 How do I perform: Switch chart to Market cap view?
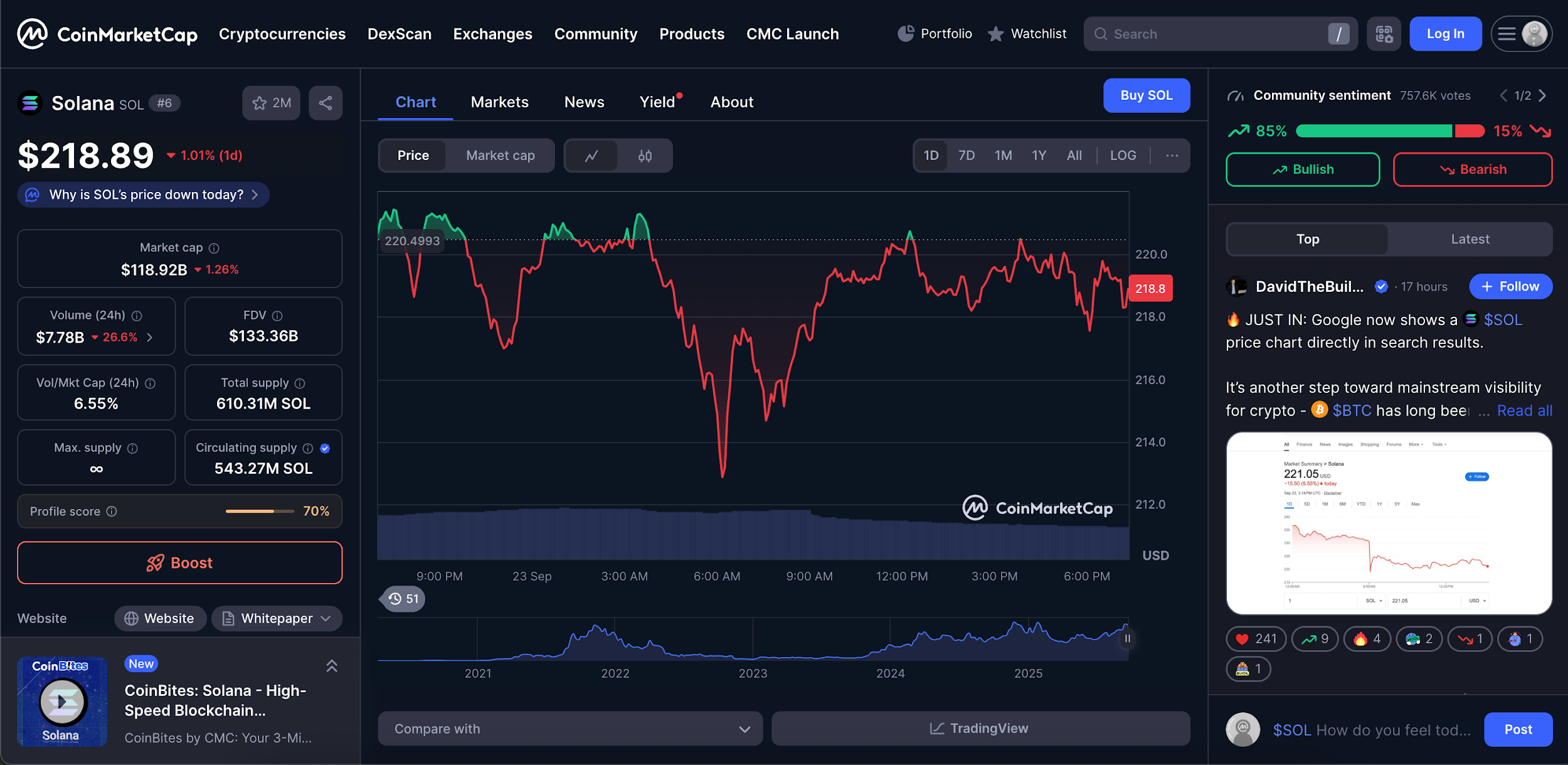pos(500,156)
